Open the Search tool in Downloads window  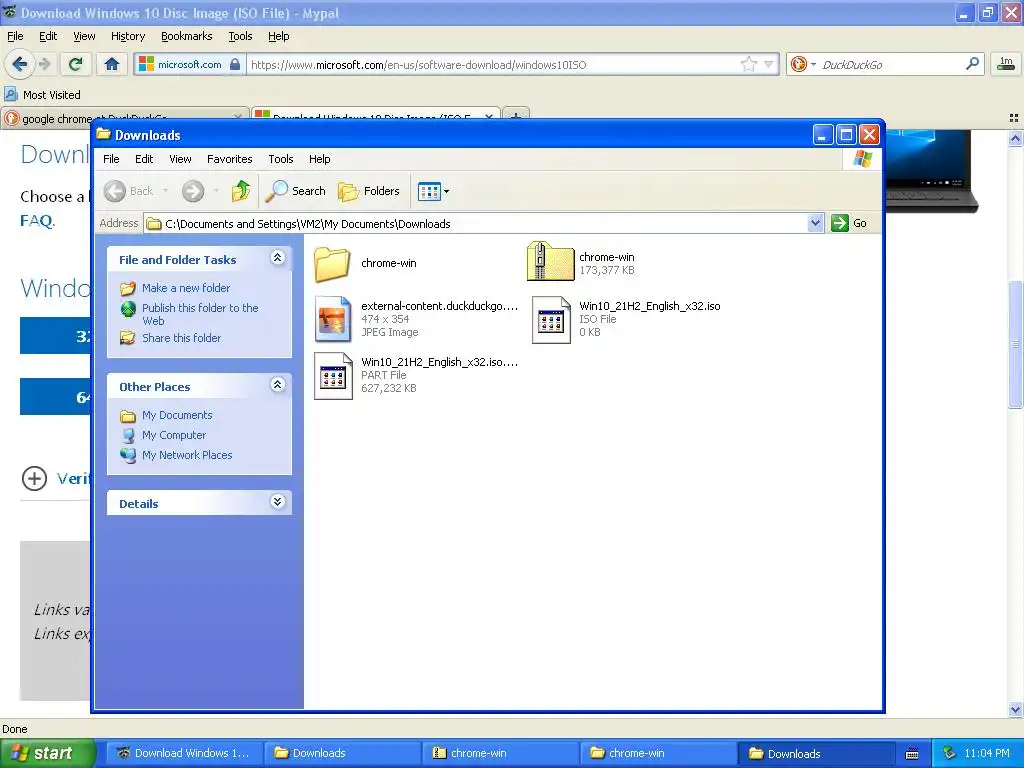click(x=296, y=191)
